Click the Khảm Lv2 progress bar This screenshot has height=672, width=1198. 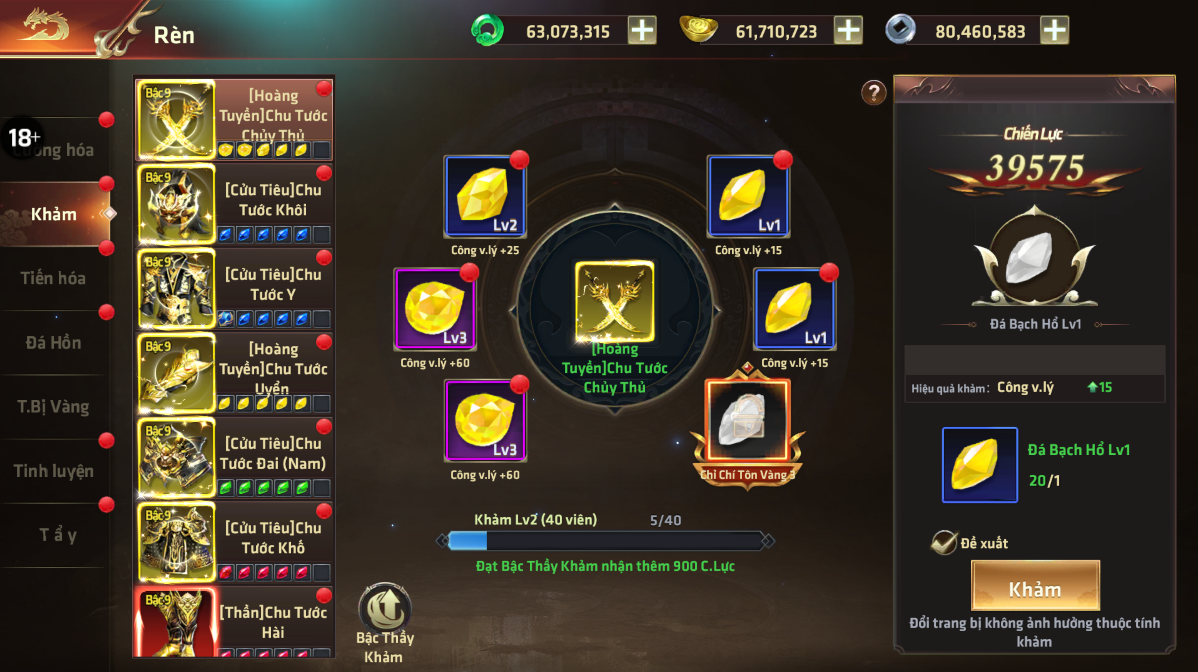pos(605,541)
